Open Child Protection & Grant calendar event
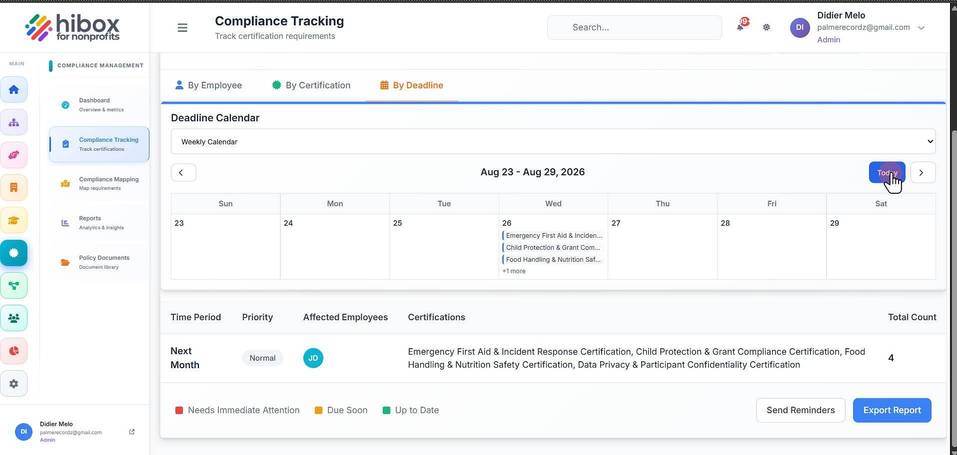Viewport: 957px width, 455px height. (553, 247)
